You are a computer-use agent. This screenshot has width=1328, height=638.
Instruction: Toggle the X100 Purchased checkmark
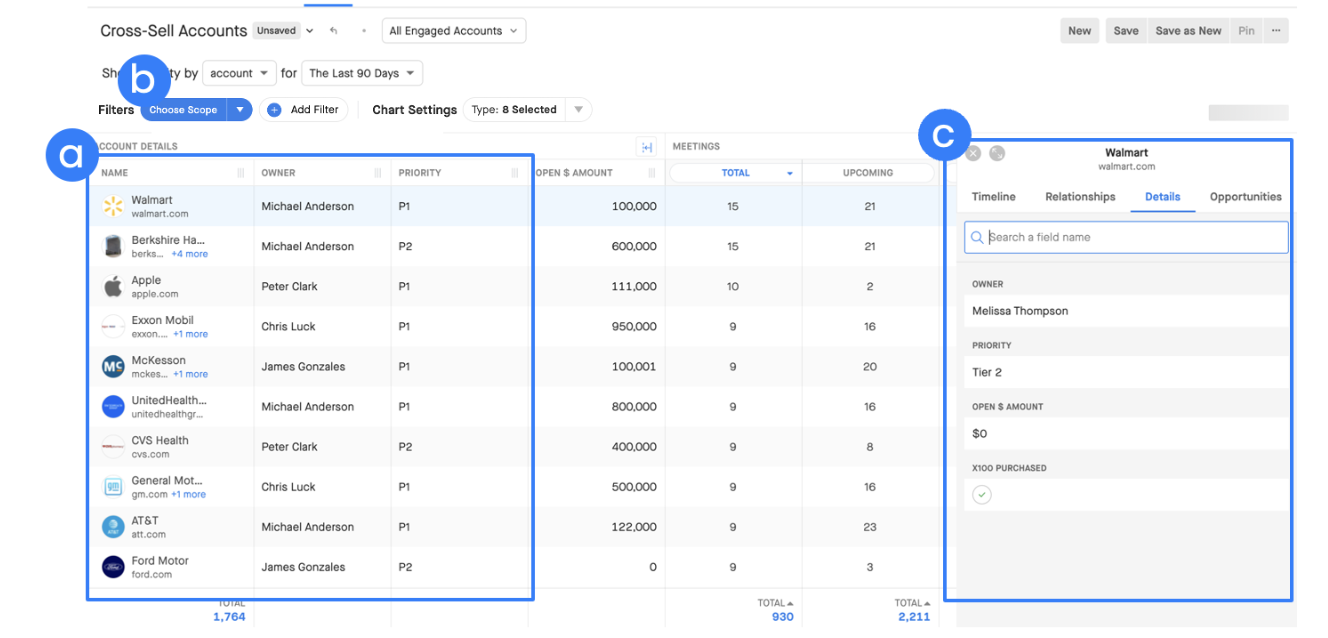(982, 495)
